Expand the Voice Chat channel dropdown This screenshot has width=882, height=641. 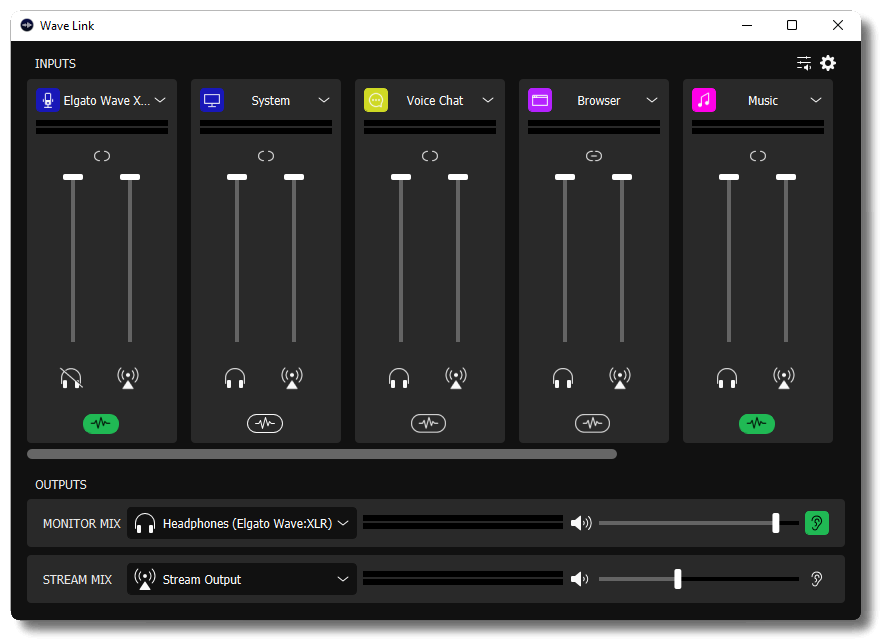pos(488,100)
